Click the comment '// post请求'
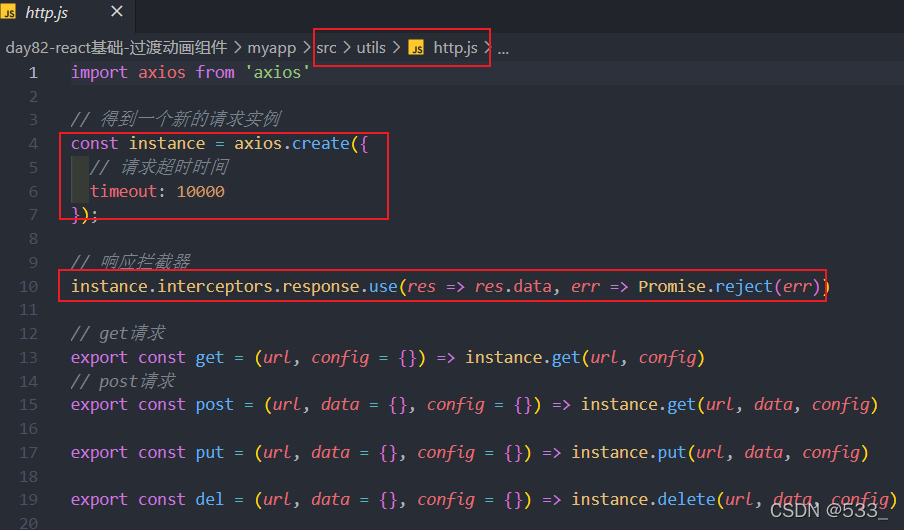The height and width of the screenshot is (530, 904). (123, 381)
